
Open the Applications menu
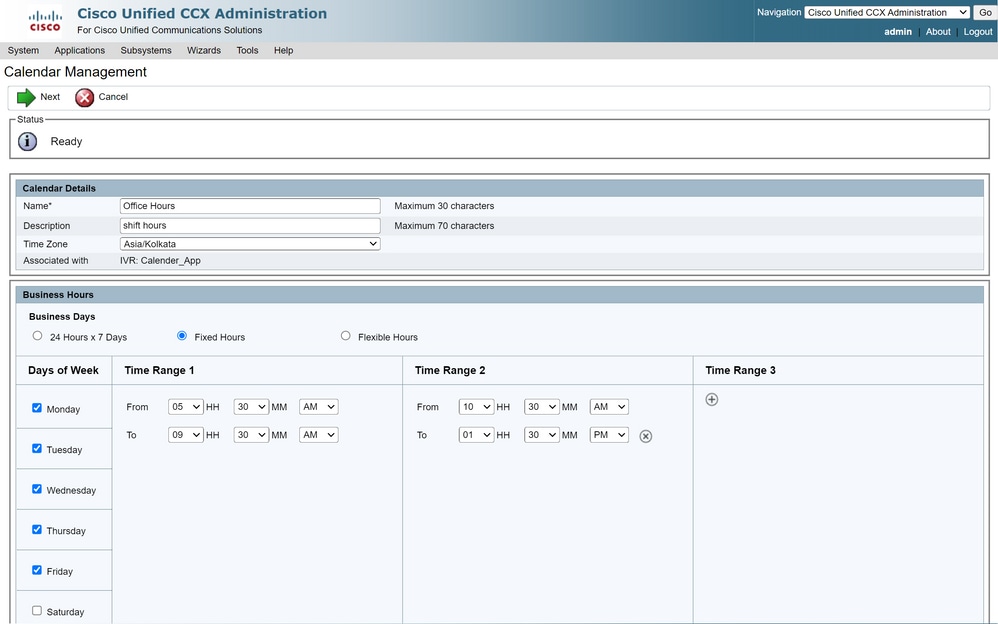pyautogui.click(x=80, y=50)
